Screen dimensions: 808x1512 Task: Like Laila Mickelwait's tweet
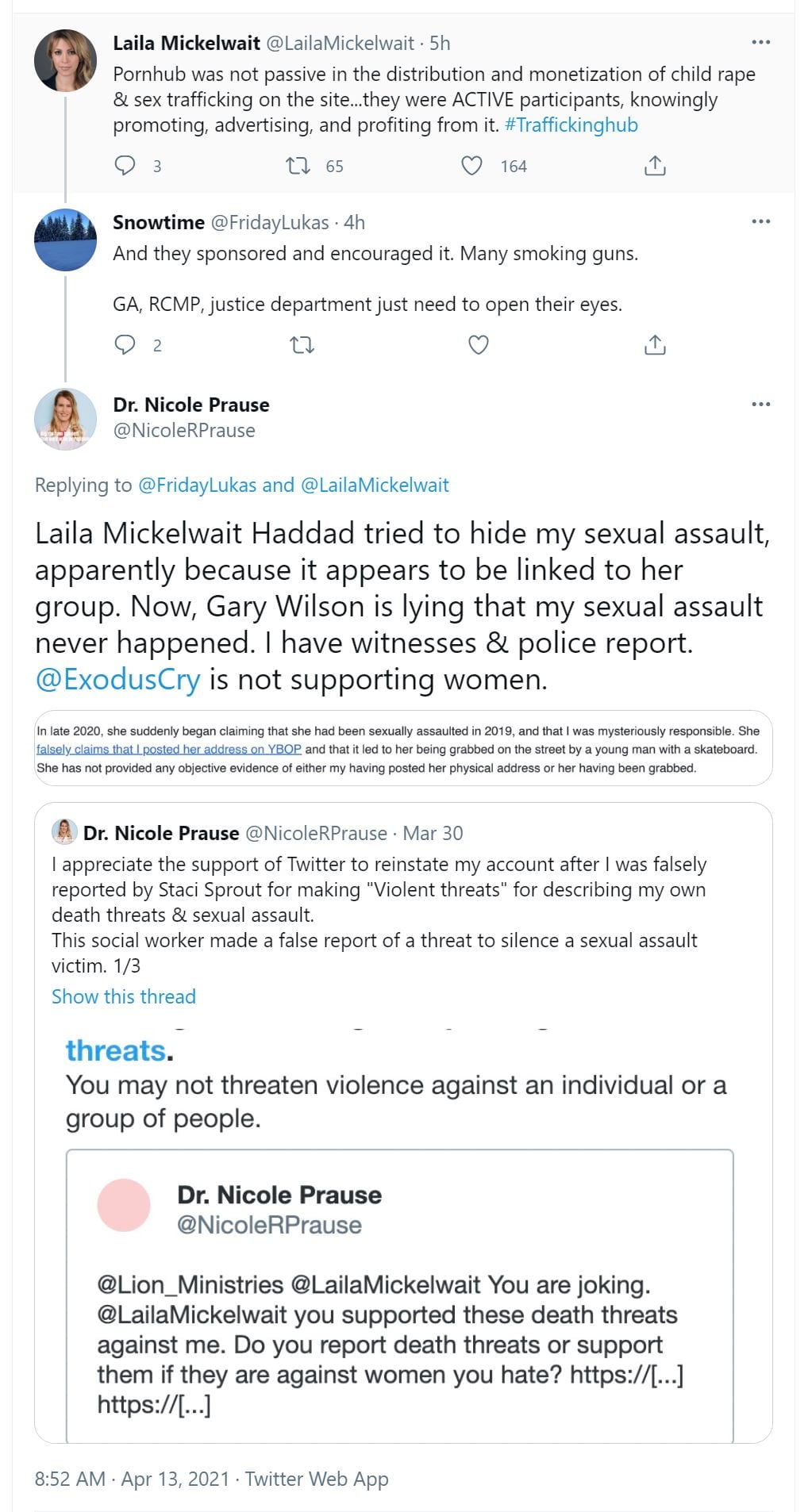[x=472, y=166]
